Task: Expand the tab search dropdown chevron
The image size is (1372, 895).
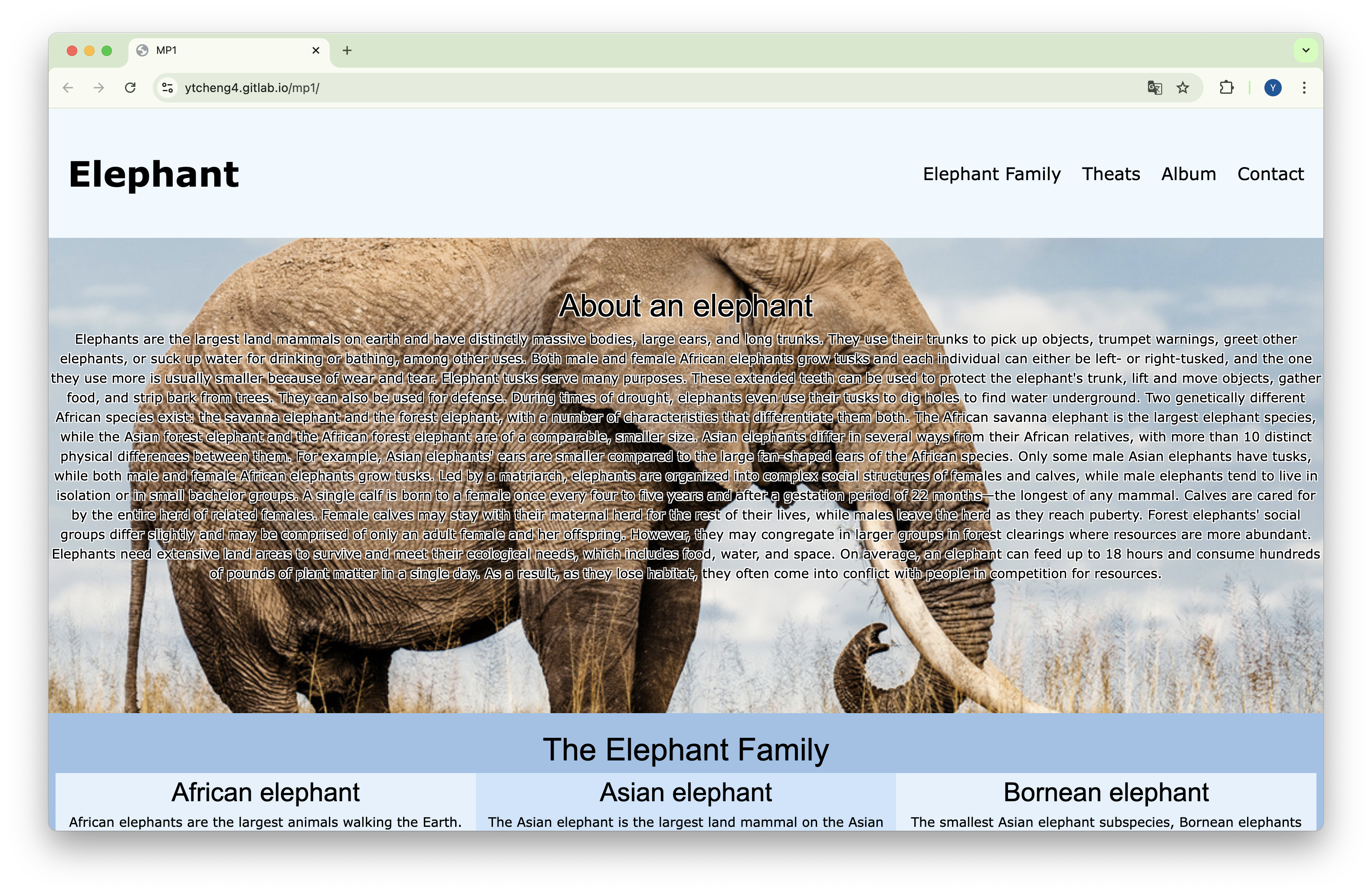Action: coord(1306,51)
